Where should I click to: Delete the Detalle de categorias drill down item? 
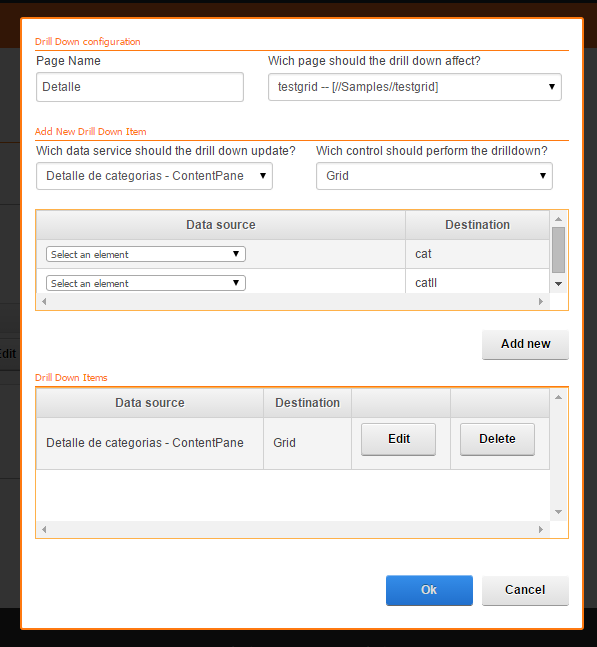(x=497, y=439)
